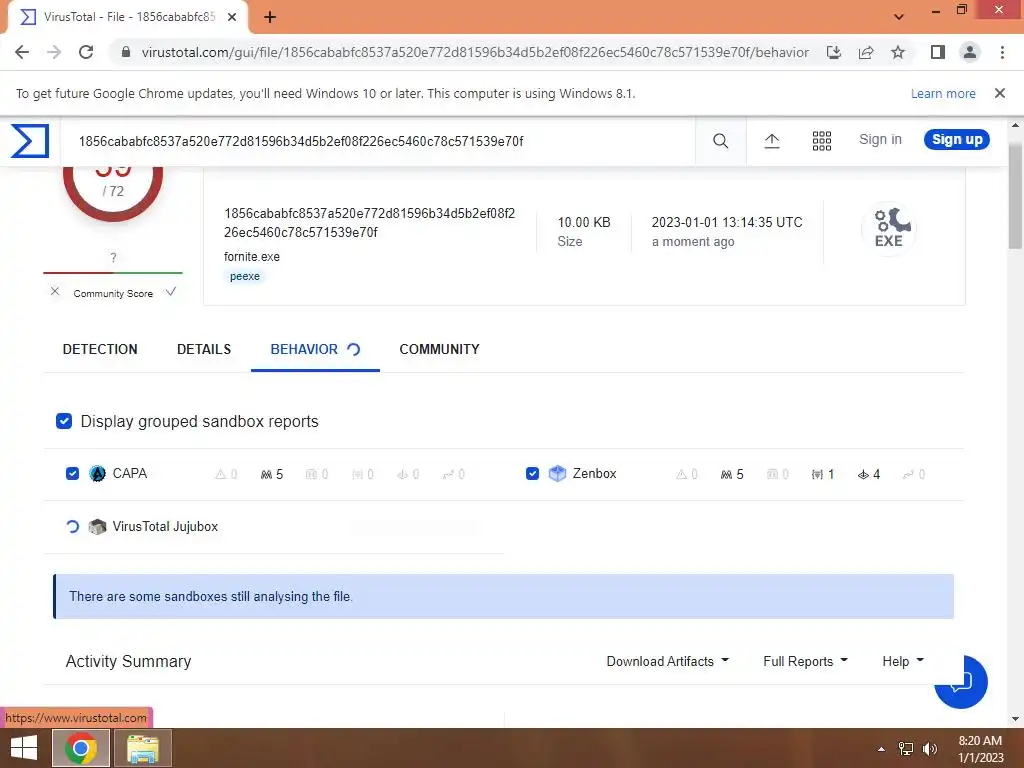Open the Chrome three-dot menu

click(x=1002, y=52)
